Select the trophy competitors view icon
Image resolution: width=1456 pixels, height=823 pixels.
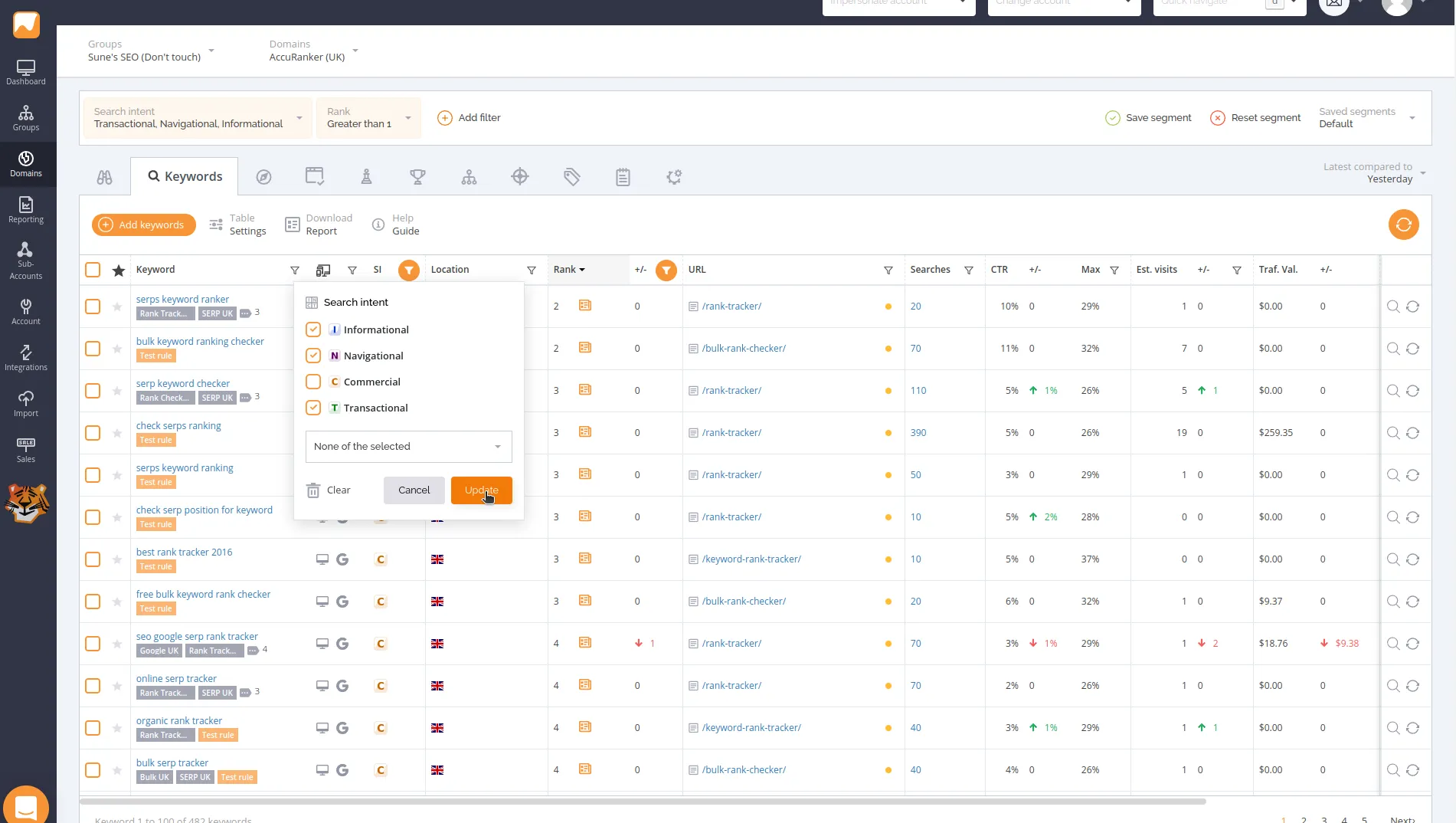pyautogui.click(x=417, y=176)
